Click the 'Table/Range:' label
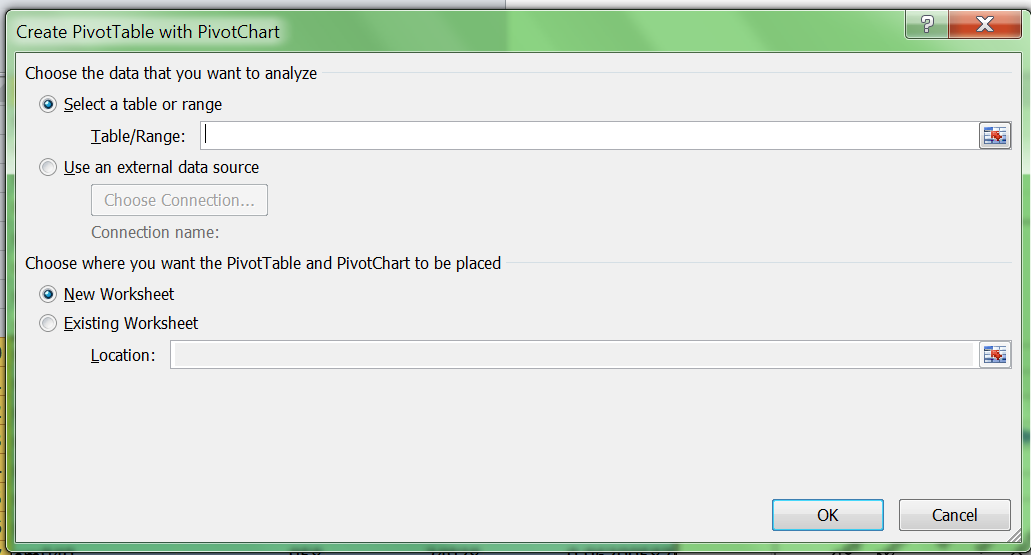 pyautogui.click(x=138, y=136)
